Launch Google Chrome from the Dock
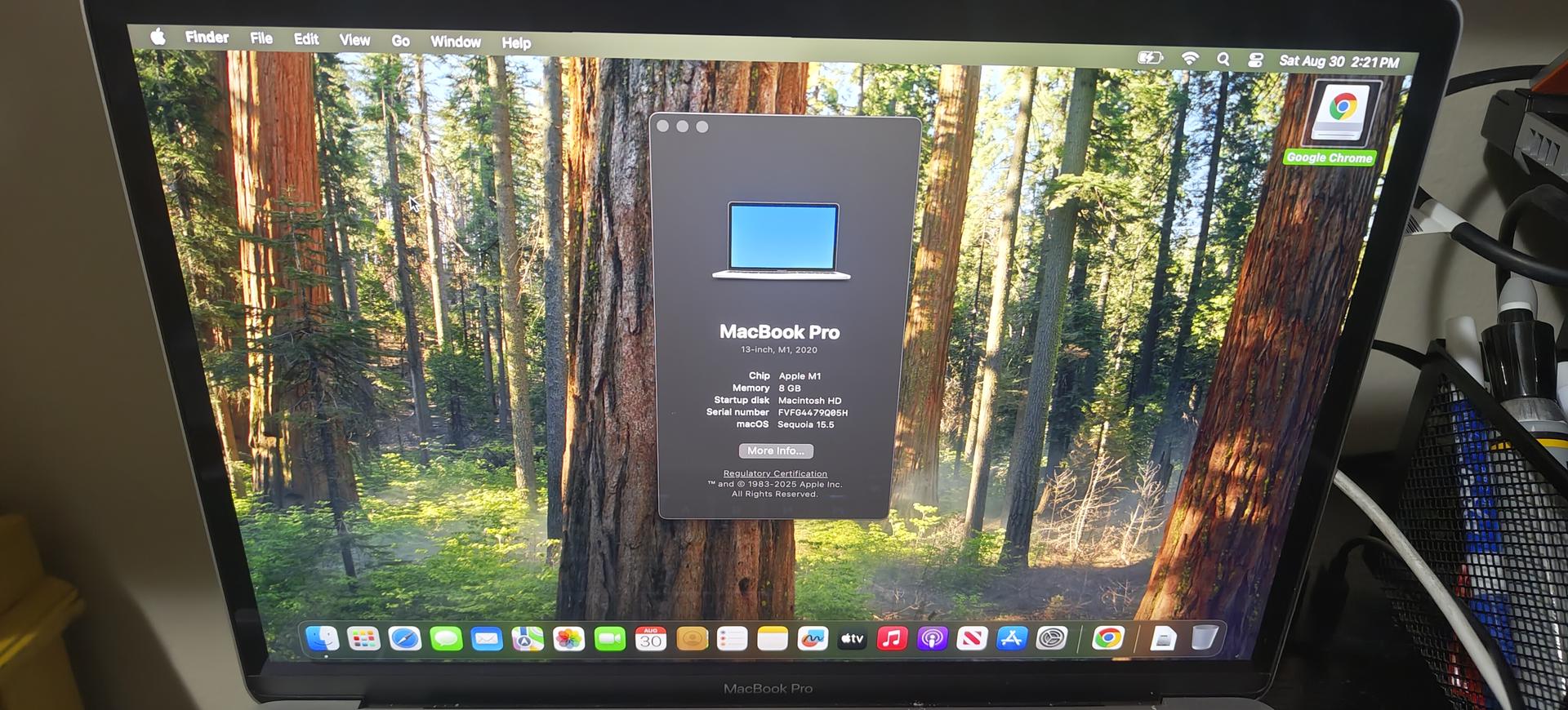The height and width of the screenshot is (710, 1568). pyautogui.click(x=1108, y=638)
